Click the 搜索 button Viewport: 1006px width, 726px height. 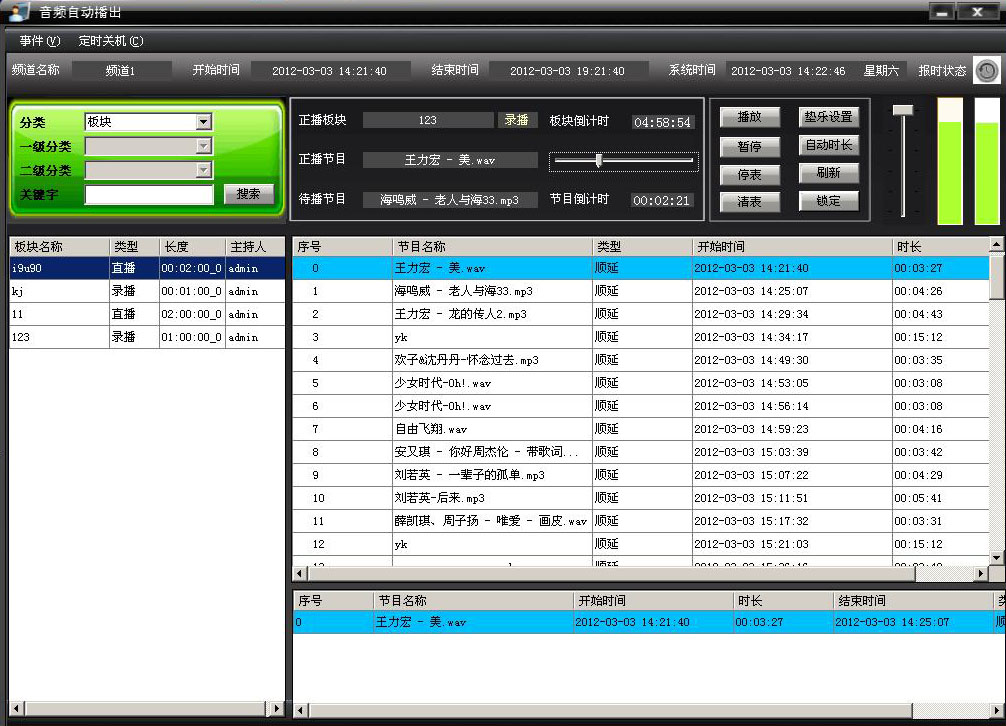pyautogui.click(x=248, y=194)
